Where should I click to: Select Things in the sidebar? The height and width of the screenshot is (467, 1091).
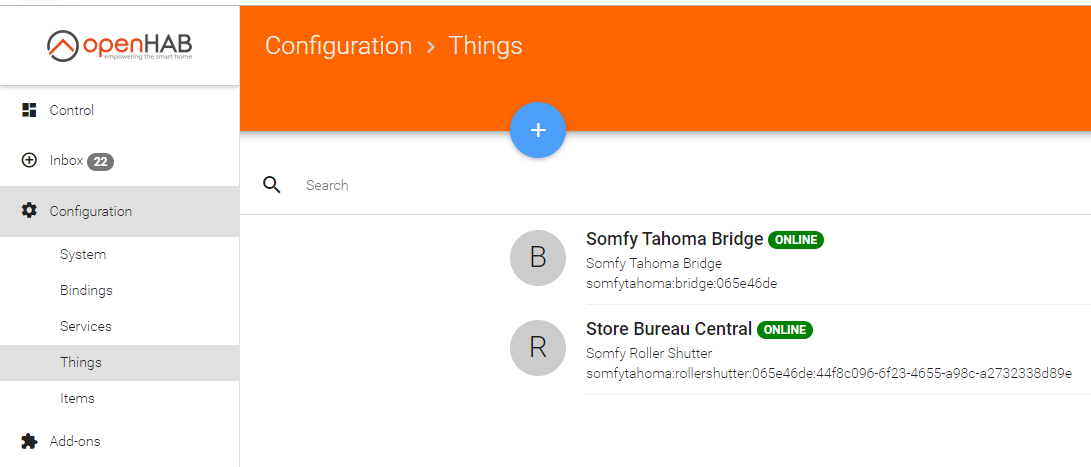81,363
